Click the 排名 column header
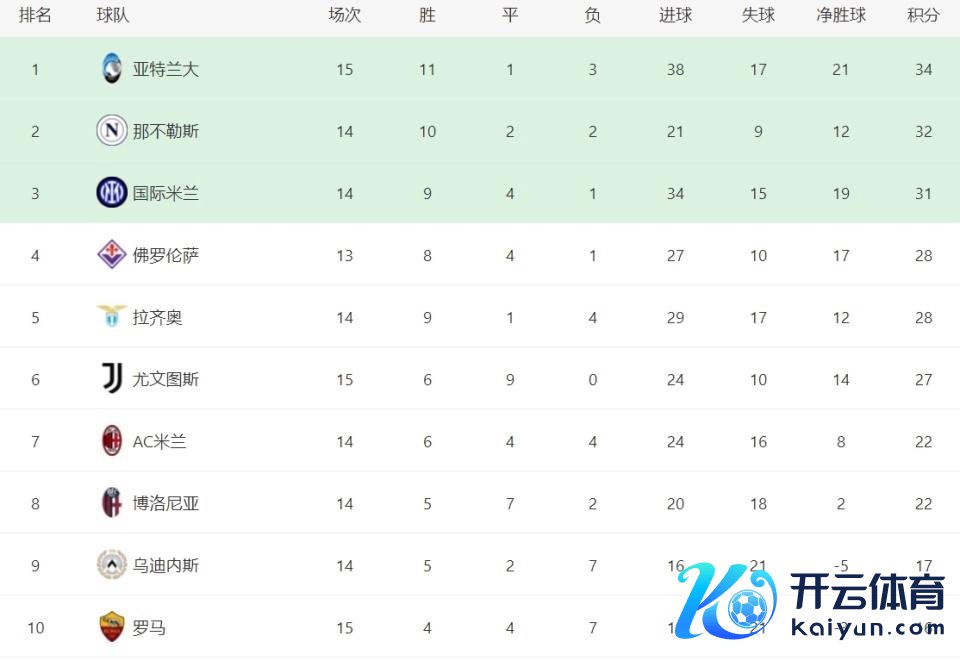 (35, 16)
